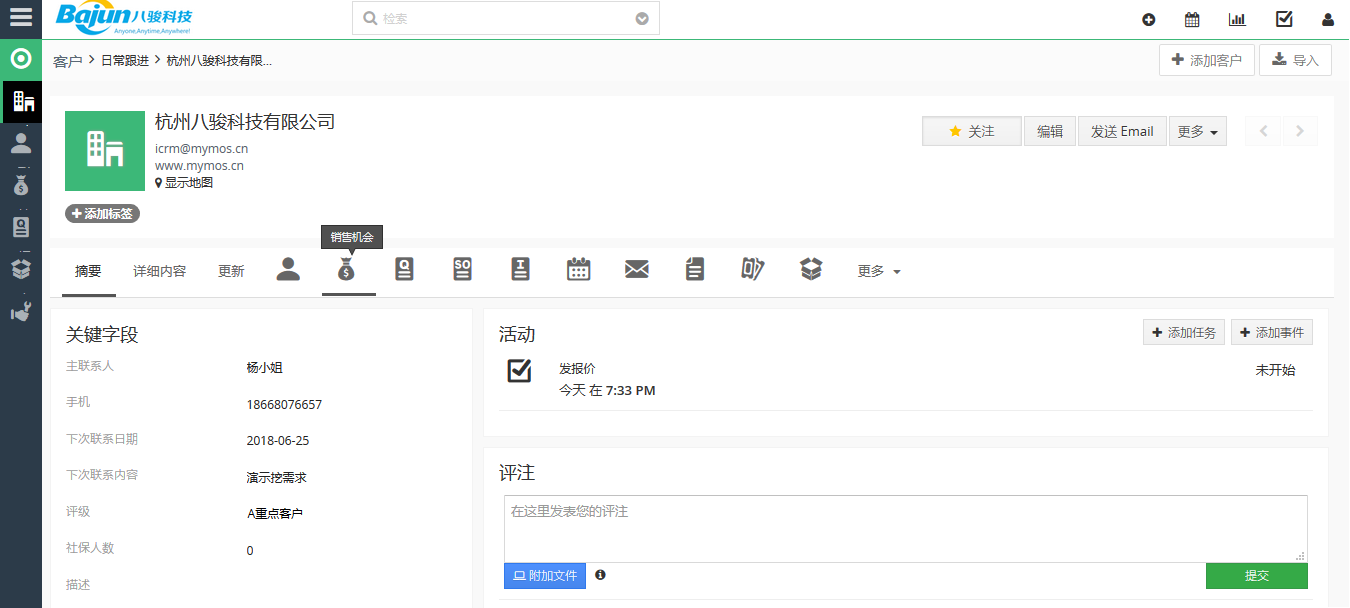Open the envelope emails tab icon
Image resolution: width=1350 pixels, height=608 pixels.
click(637, 269)
